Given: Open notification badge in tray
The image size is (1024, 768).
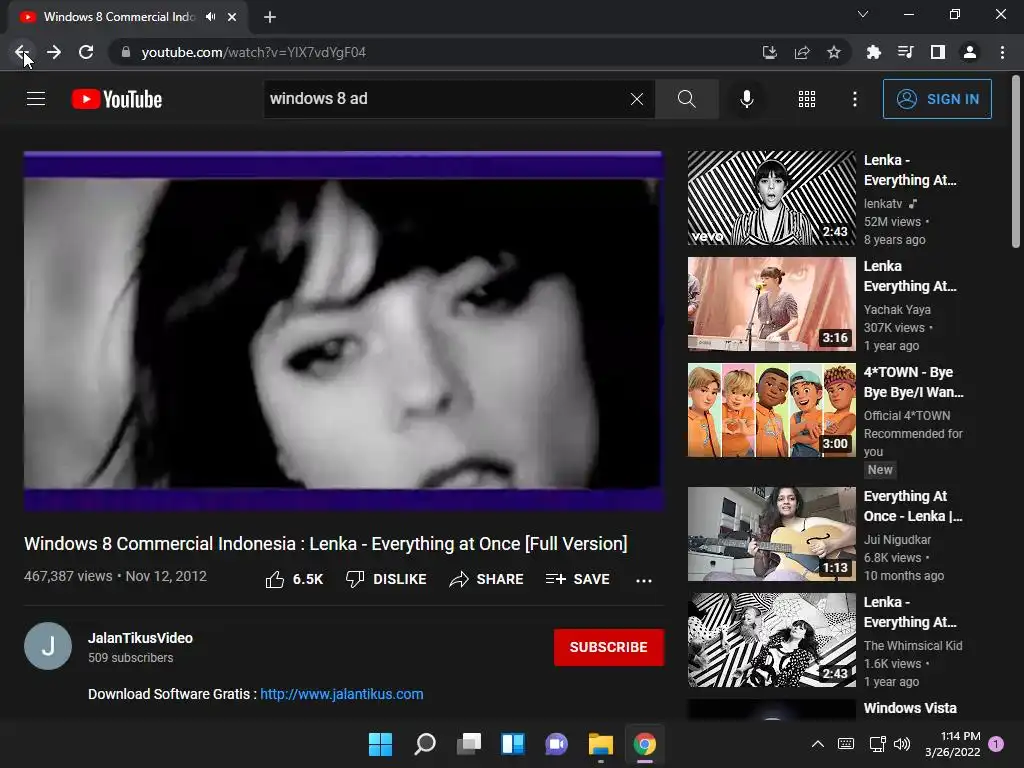Looking at the screenshot, I should [x=996, y=744].
